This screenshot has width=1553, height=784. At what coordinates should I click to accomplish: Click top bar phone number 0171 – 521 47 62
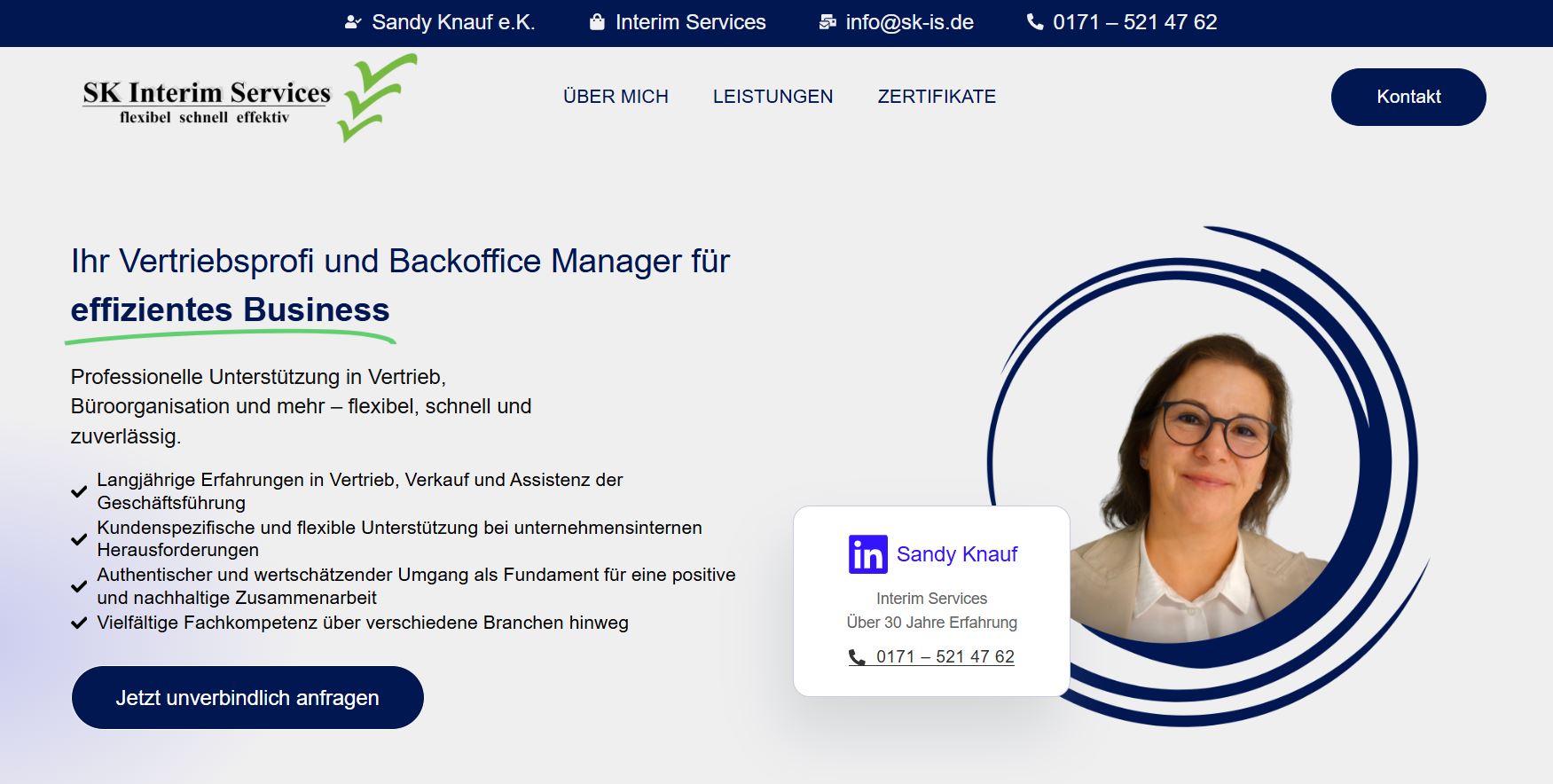[x=1134, y=22]
